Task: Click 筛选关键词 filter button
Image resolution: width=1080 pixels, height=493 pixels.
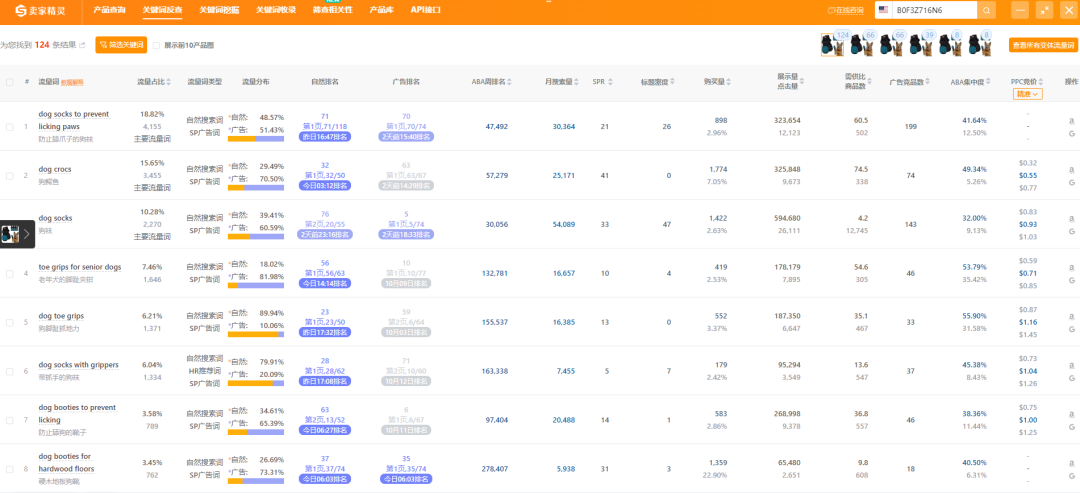Action: pos(121,45)
